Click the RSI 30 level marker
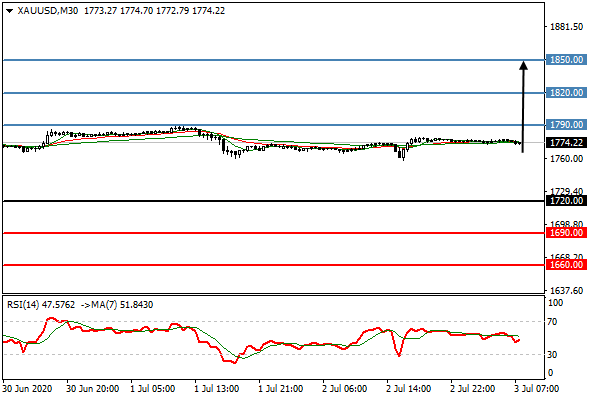590x400 pixels. (x=552, y=354)
